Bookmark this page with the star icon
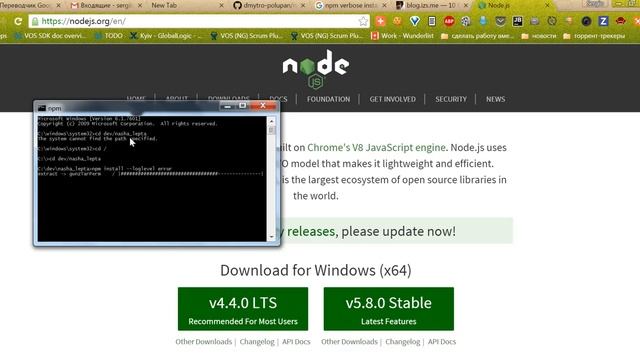640x360 pixels. (363, 21)
